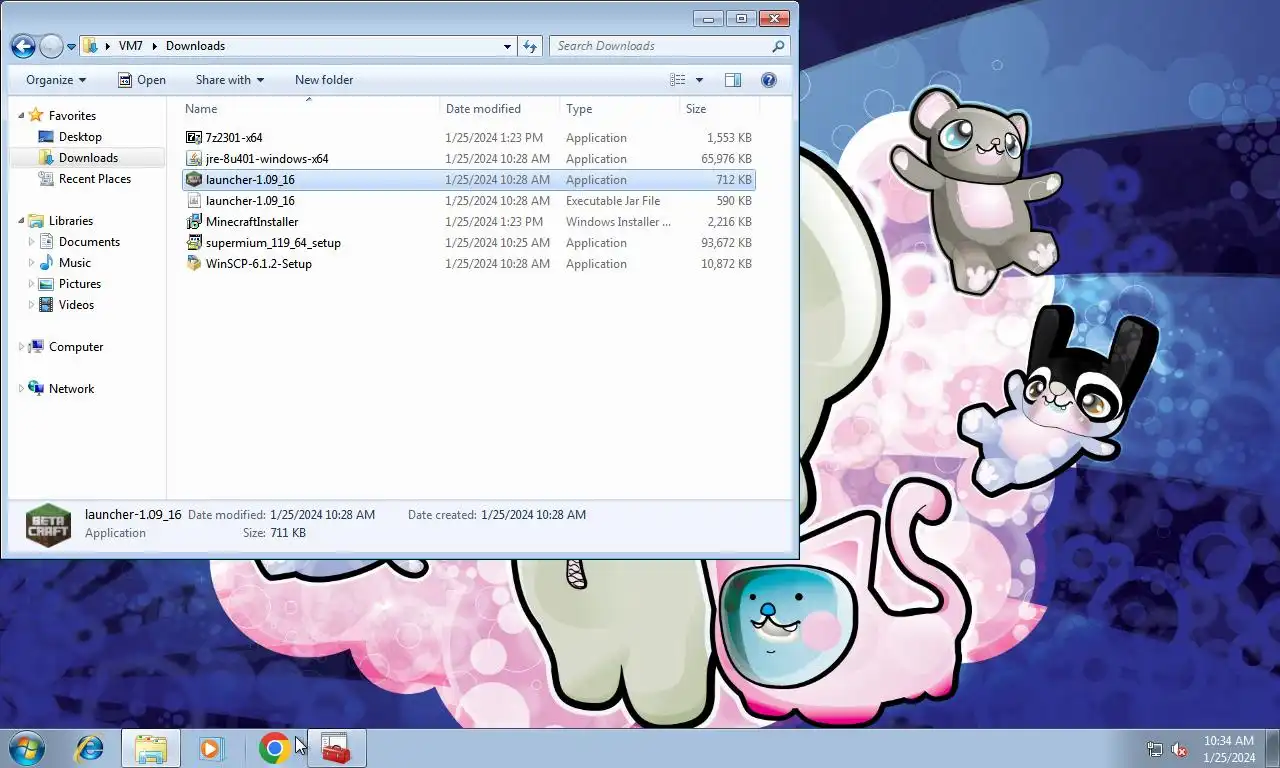
Task: Open Windows Media Player from taskbar
Action: pyautogui.click(x=210, y=748)
